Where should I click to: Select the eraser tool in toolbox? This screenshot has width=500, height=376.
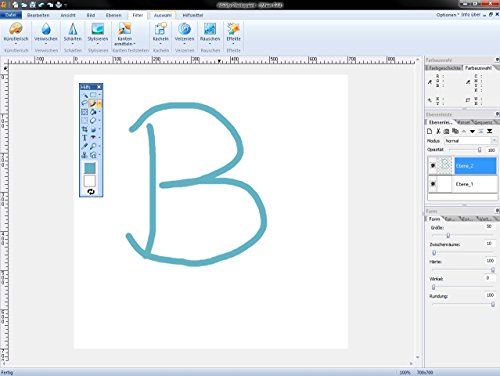pyautogui.click(x=93, y=120)
